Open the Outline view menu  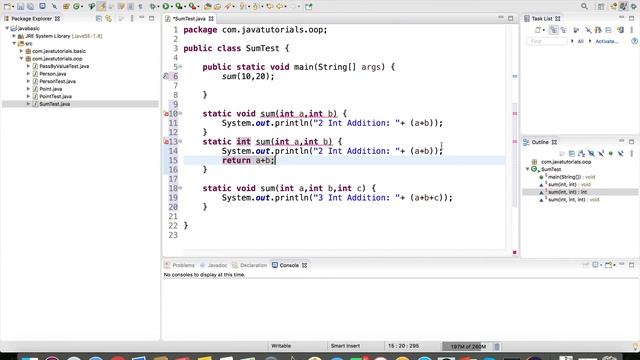631,153
